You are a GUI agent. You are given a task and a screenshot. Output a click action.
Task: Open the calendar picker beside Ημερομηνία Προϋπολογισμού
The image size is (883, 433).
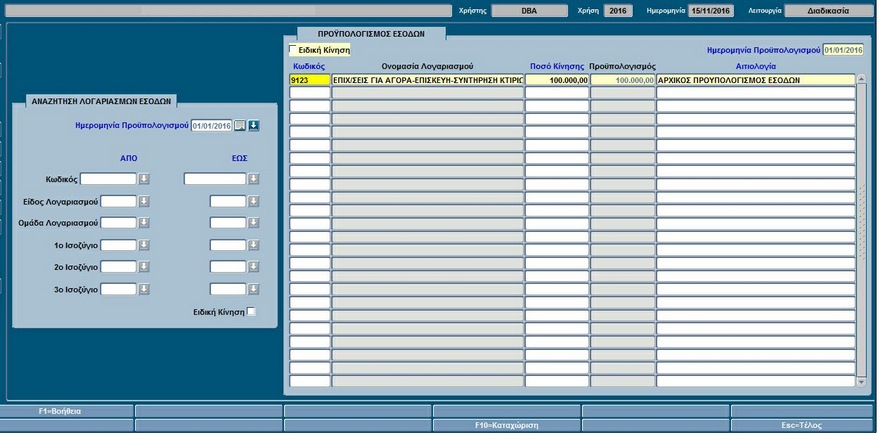pyautogui.click(x=240, y=126)
